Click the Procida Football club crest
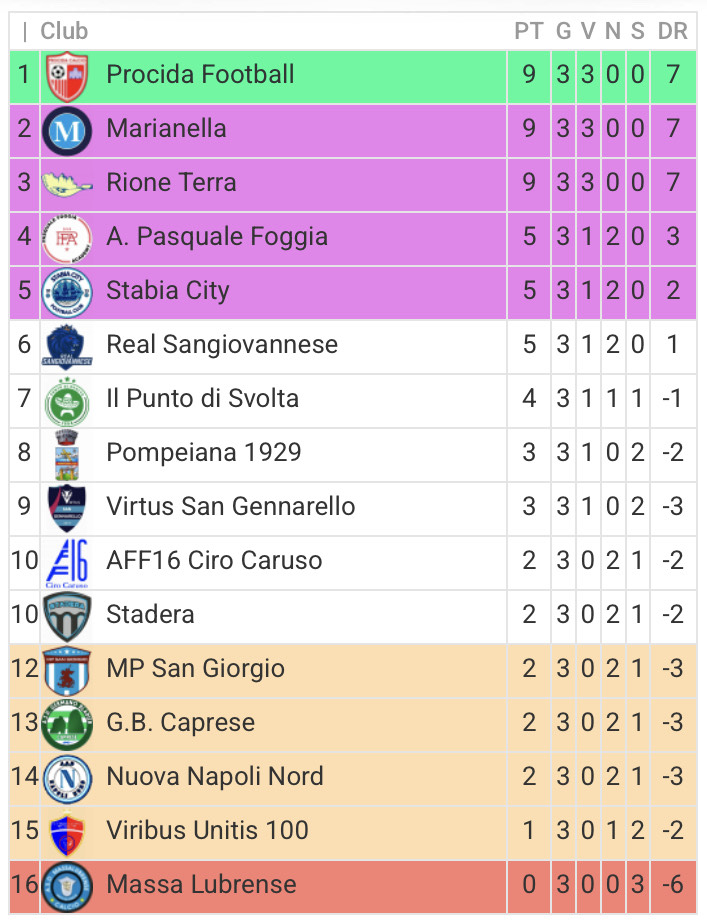The width and height of the screenshot is (707, 923). pos(67,76)
